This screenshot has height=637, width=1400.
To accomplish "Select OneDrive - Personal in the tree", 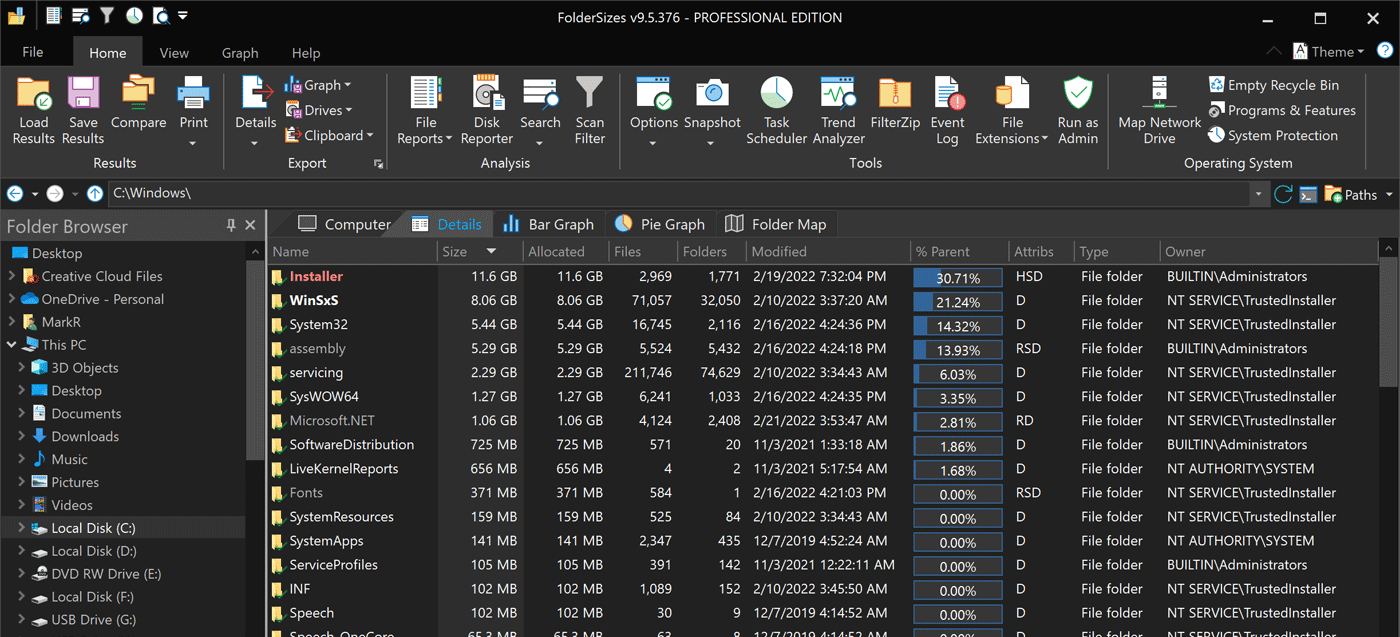I will click(x=102, y=299).
